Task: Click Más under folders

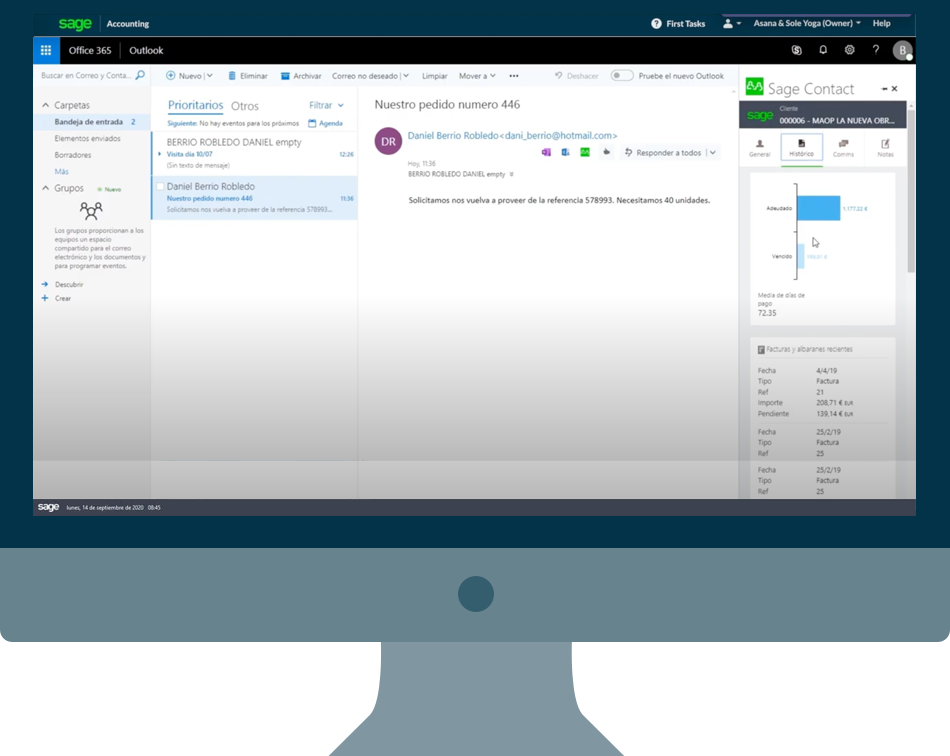Action: (x=62, y=171)
